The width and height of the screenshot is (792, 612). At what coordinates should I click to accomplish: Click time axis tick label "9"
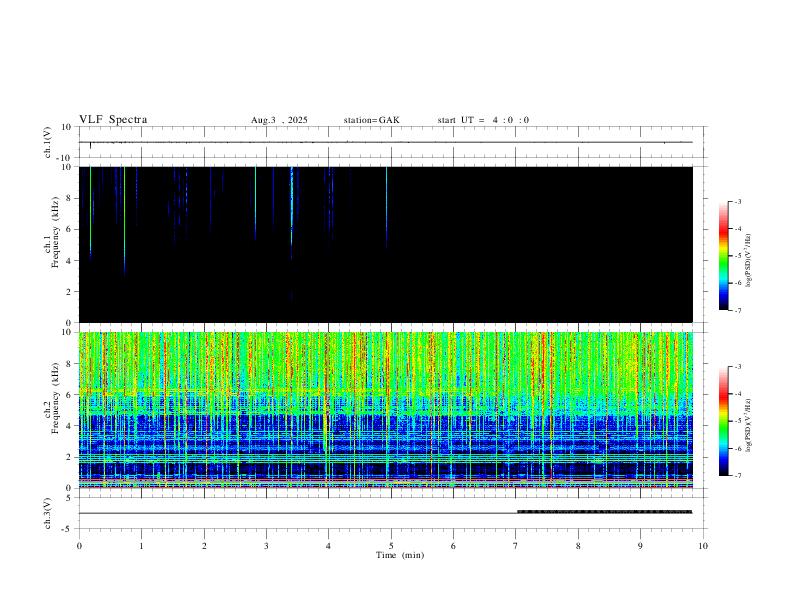(640, 546)
